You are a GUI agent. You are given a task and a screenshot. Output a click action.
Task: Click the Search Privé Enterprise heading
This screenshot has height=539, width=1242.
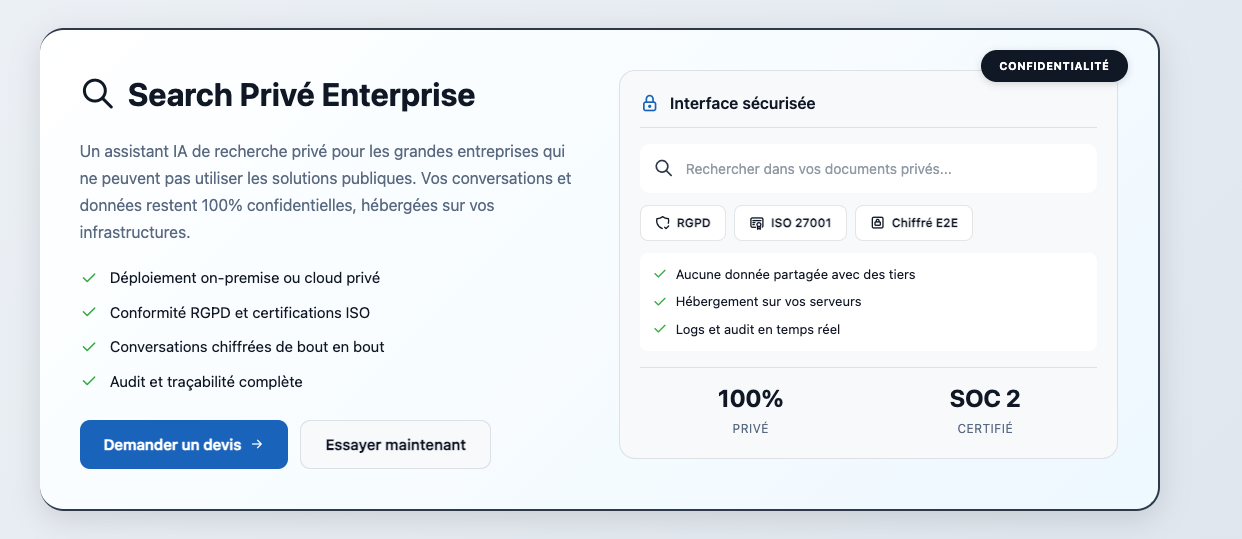coord(301,95)
